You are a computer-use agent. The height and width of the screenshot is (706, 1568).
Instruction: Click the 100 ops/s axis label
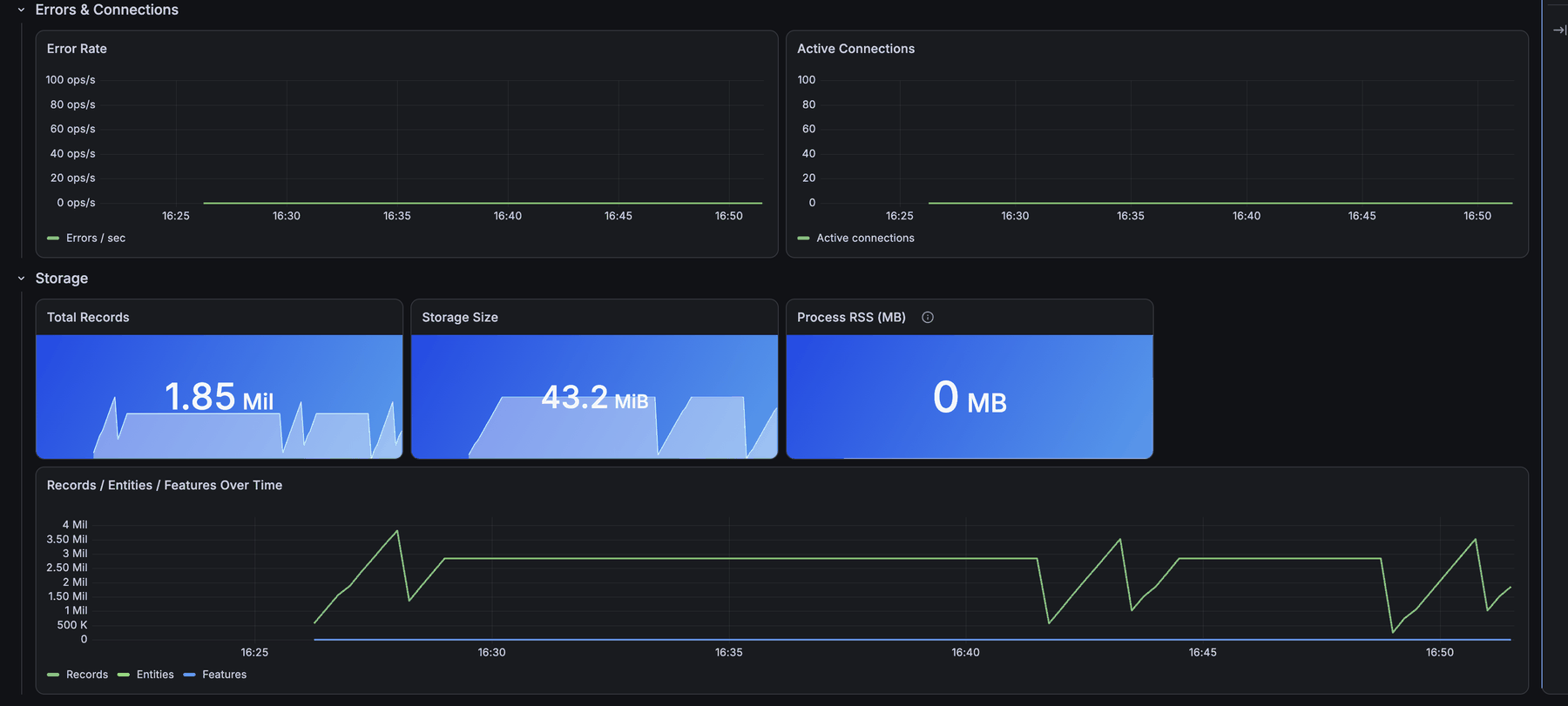click(71, 79)
